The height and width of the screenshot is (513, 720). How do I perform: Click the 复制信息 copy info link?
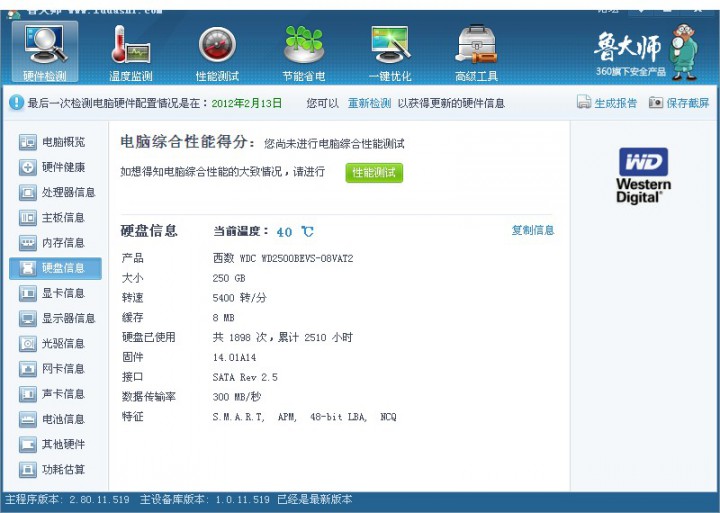tap(532, 230)
